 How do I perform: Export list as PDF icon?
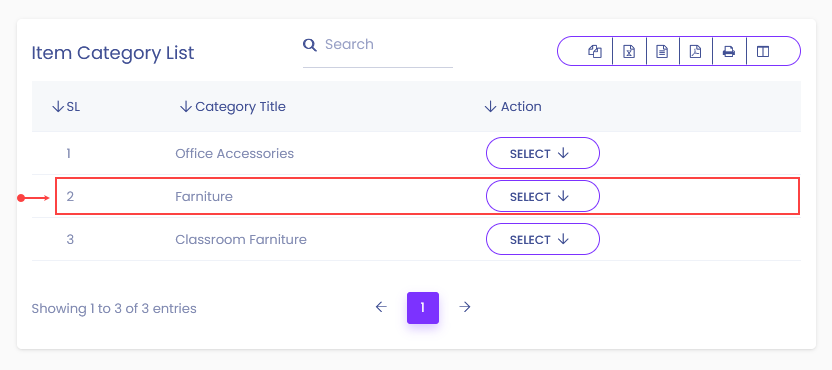coord(695,51)
